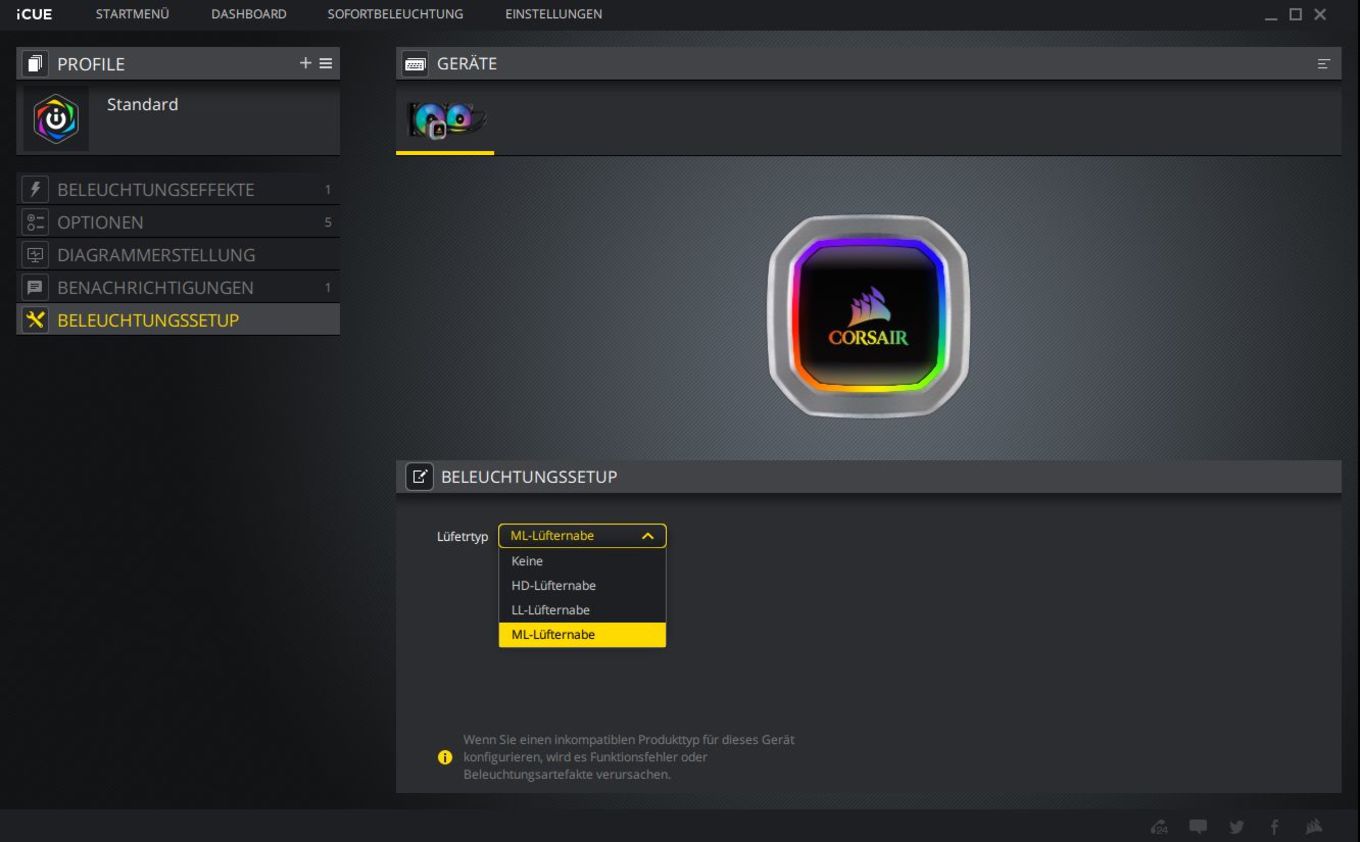Click the notification count 1 badge for BENACHRICHTIGUNGEN

click(x=328, y=288)
